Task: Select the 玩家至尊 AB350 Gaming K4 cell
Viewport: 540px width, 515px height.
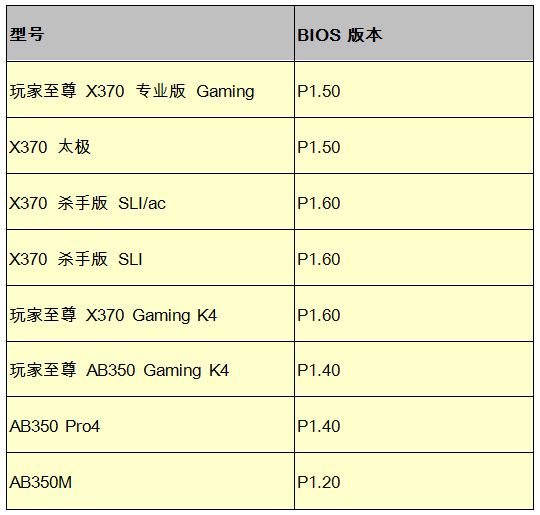Action: click(x=150, y=369)
